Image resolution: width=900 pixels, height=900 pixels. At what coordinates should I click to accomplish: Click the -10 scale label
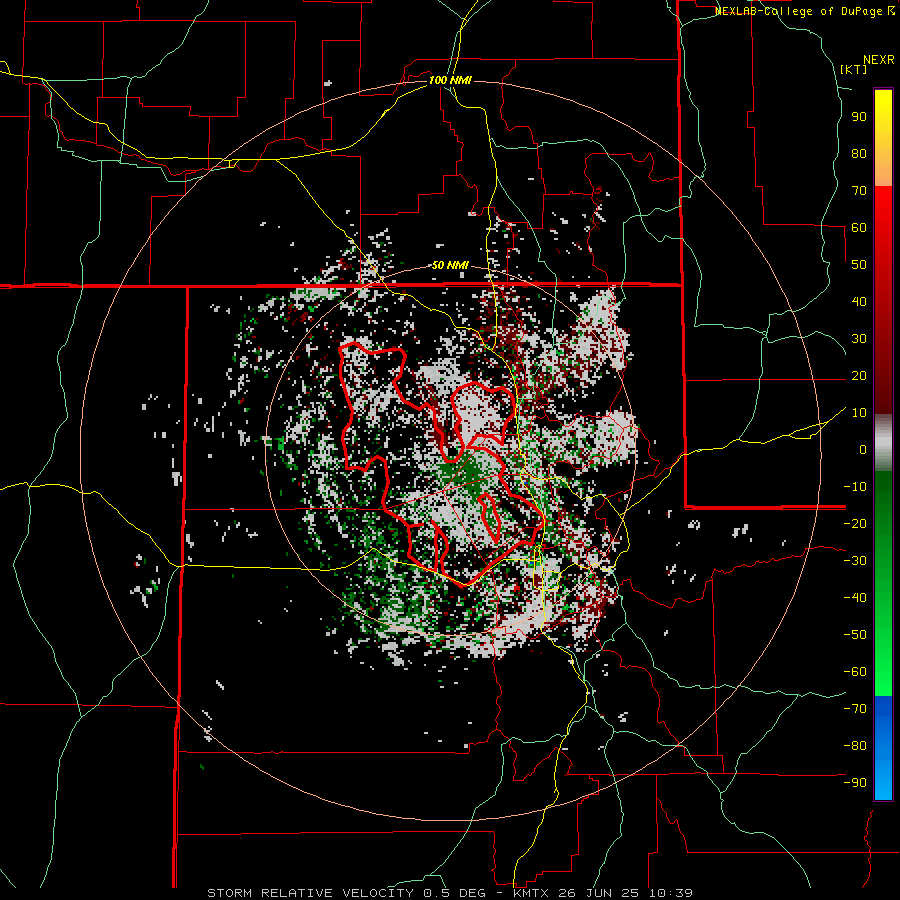click(x=855, y=487)
